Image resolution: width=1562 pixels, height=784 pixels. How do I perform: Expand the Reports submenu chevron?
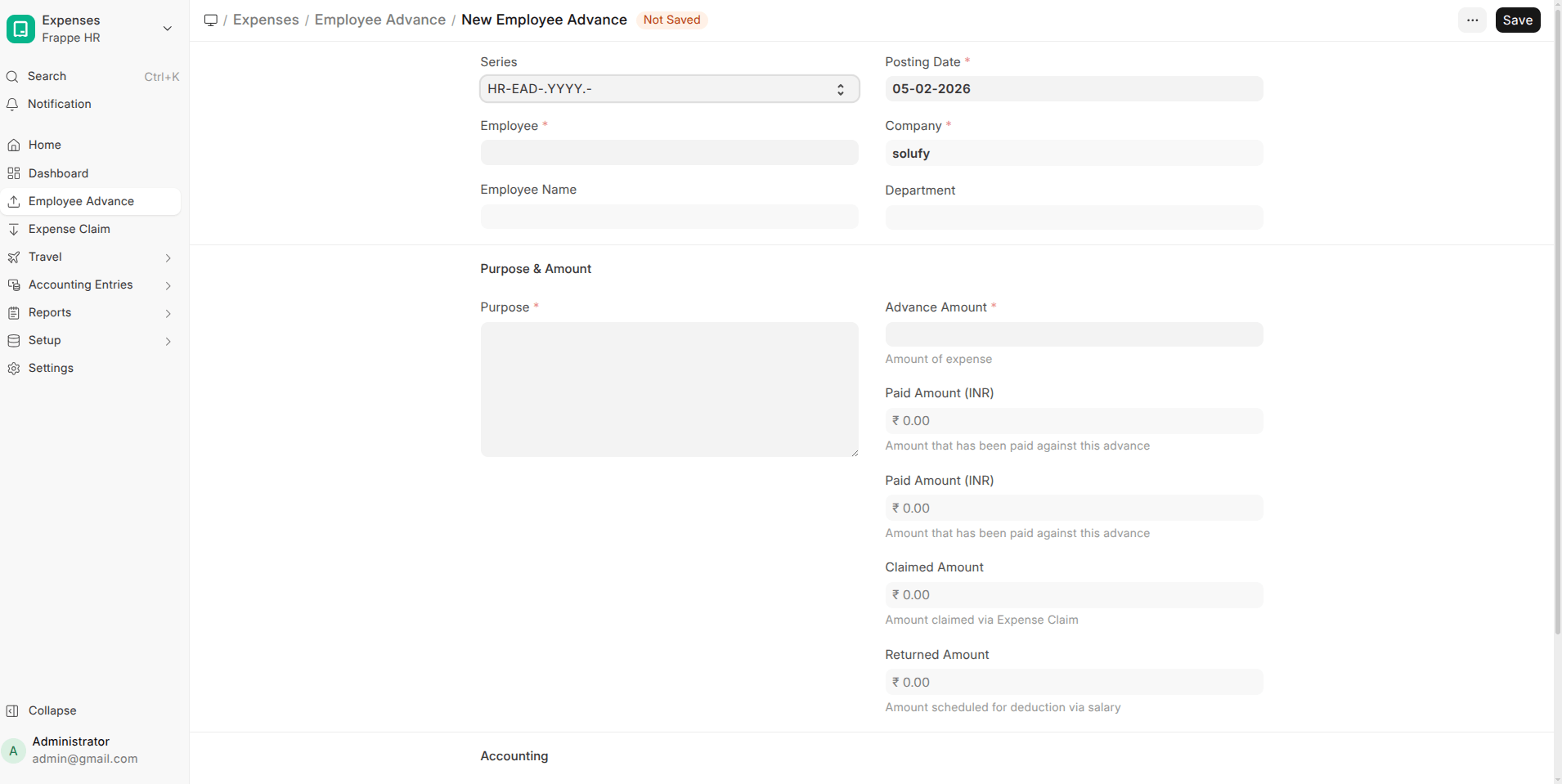168,314
